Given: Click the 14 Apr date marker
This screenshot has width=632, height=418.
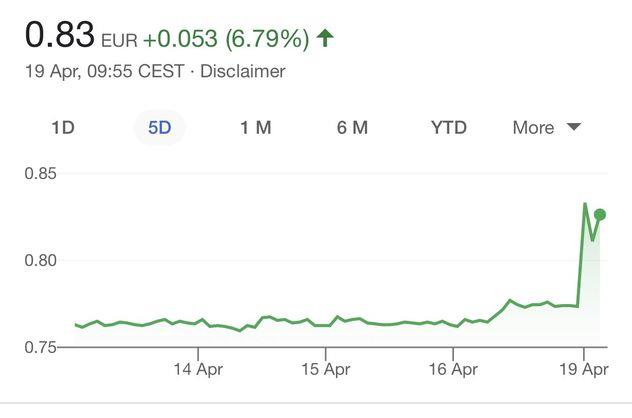Looking at the screenshot, I should point(197,369).
